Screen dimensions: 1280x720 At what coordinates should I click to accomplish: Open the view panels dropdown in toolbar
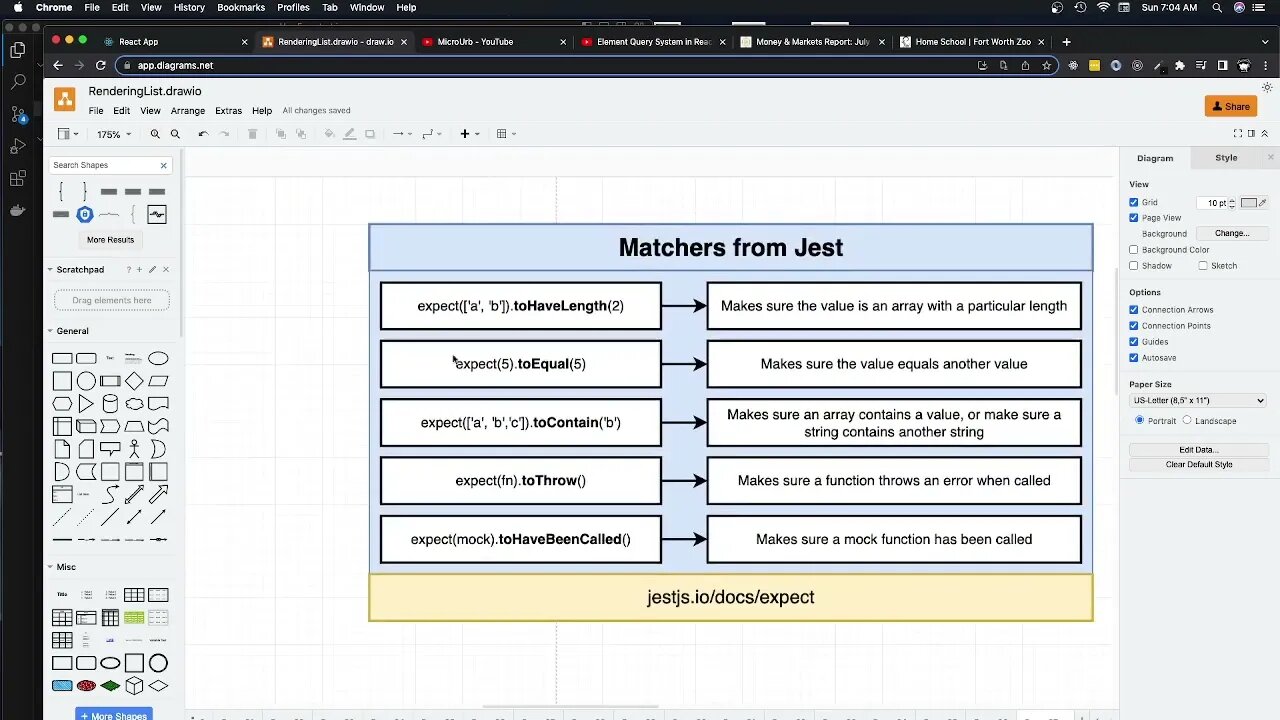67,134
